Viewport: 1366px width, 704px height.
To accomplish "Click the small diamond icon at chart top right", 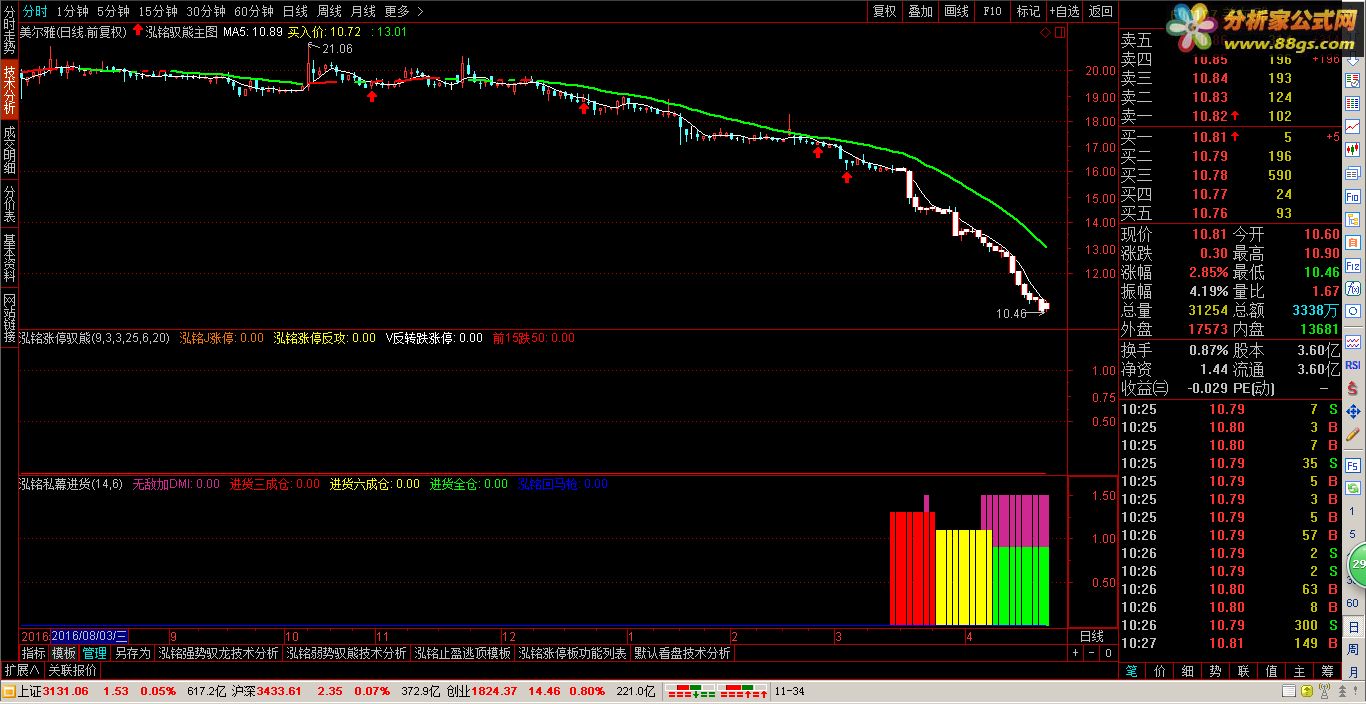I will (x=1046, y=32).
